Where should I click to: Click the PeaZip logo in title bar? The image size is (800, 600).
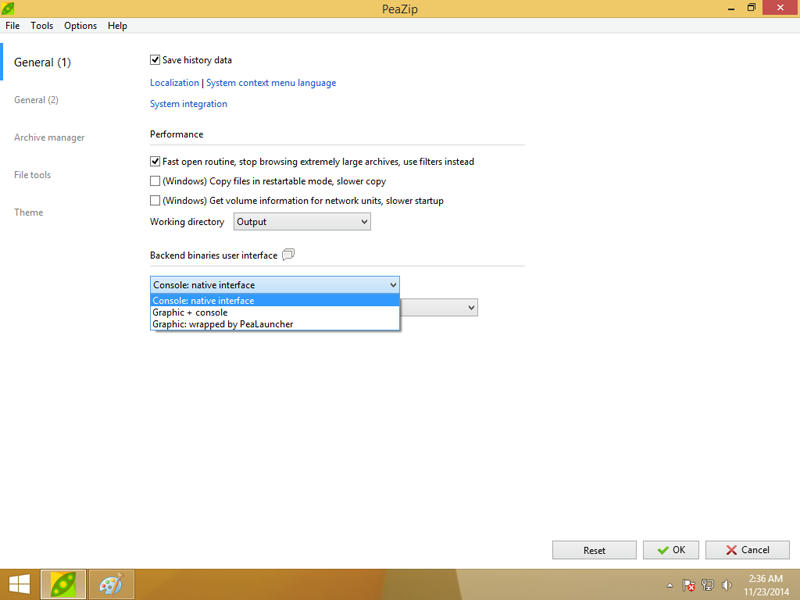point(8,8)
